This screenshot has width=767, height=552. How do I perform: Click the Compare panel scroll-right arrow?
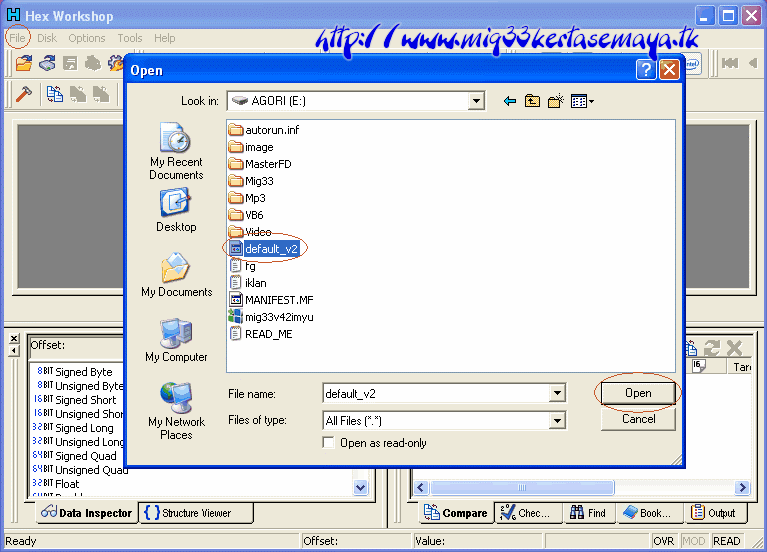(x=743, y=487)
